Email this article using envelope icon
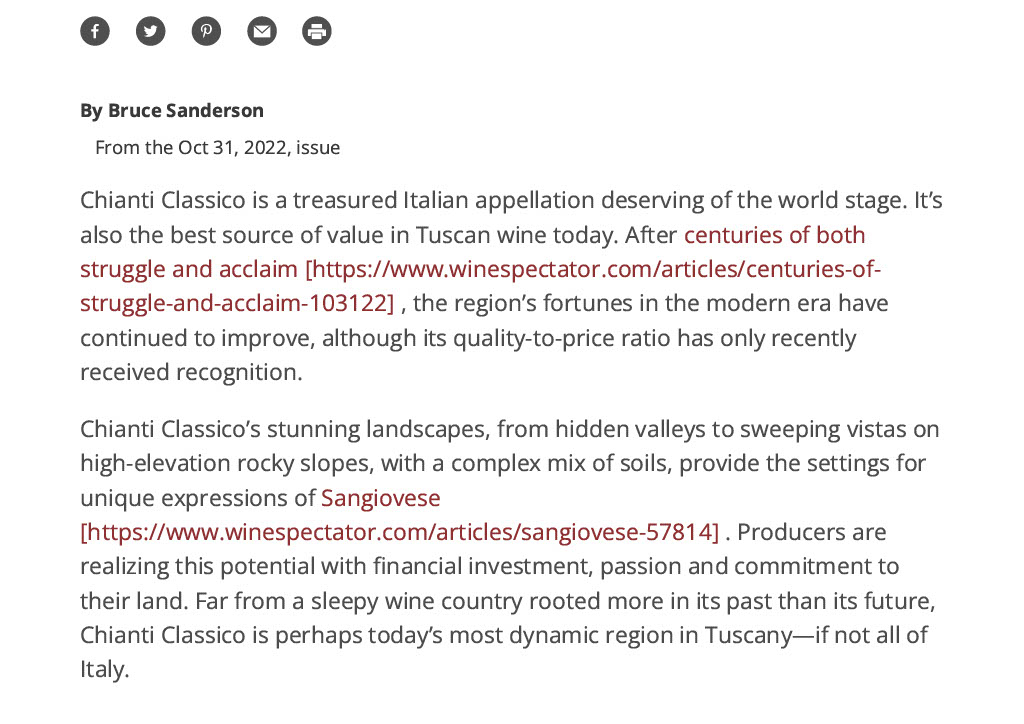The image size is (1024, 724). pos(261,31)
